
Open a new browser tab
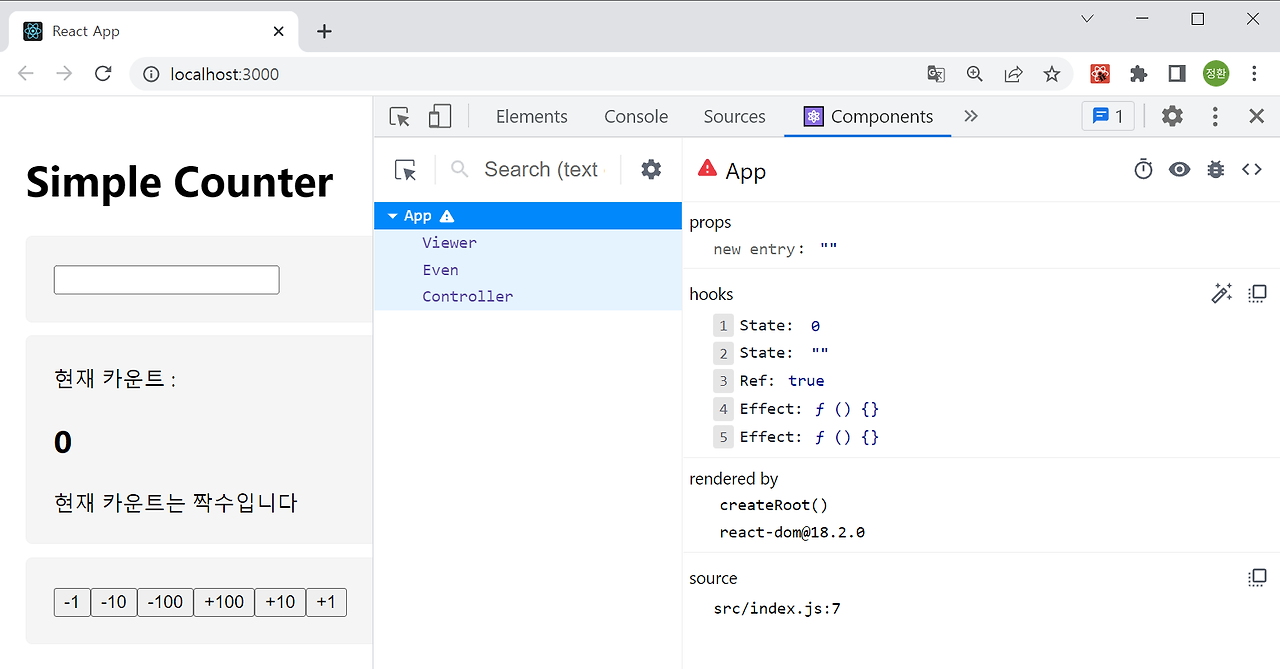click(x=324, y=31)
